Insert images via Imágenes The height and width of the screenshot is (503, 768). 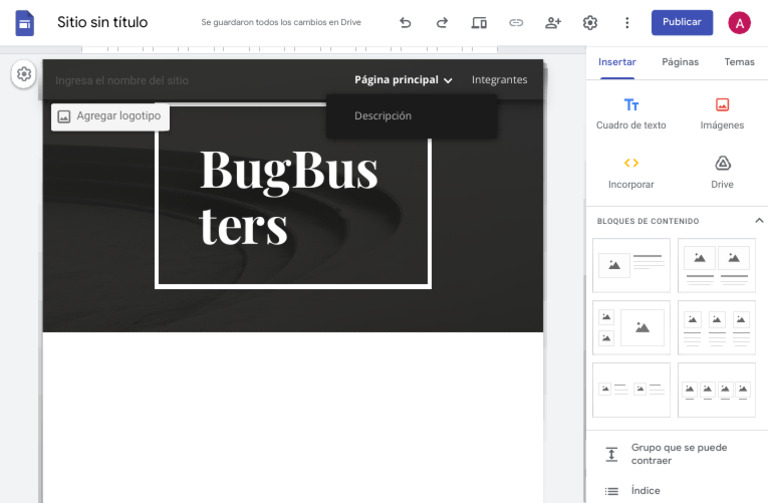point(722,114)
